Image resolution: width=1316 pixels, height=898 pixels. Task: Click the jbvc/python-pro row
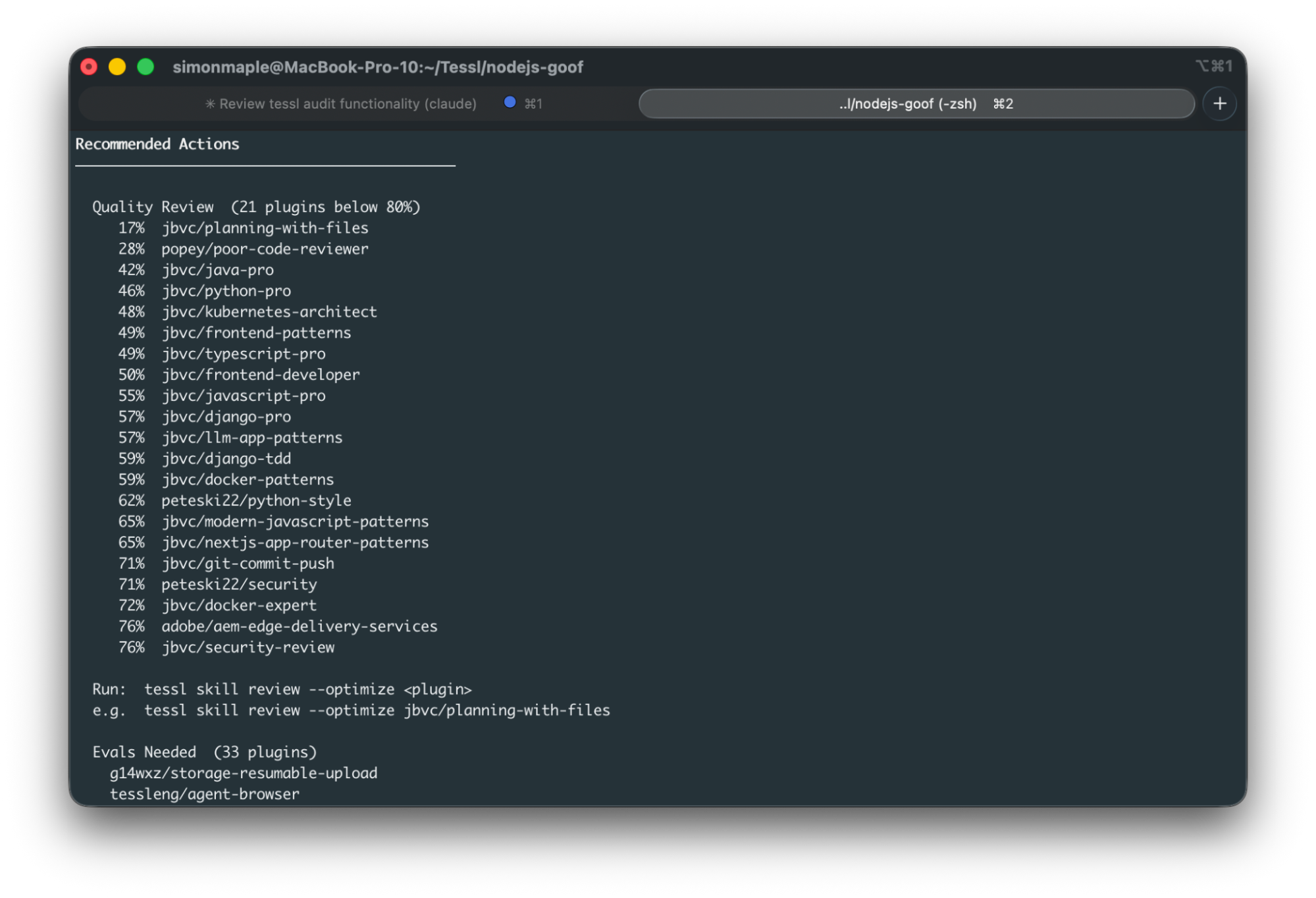(205, 291)
